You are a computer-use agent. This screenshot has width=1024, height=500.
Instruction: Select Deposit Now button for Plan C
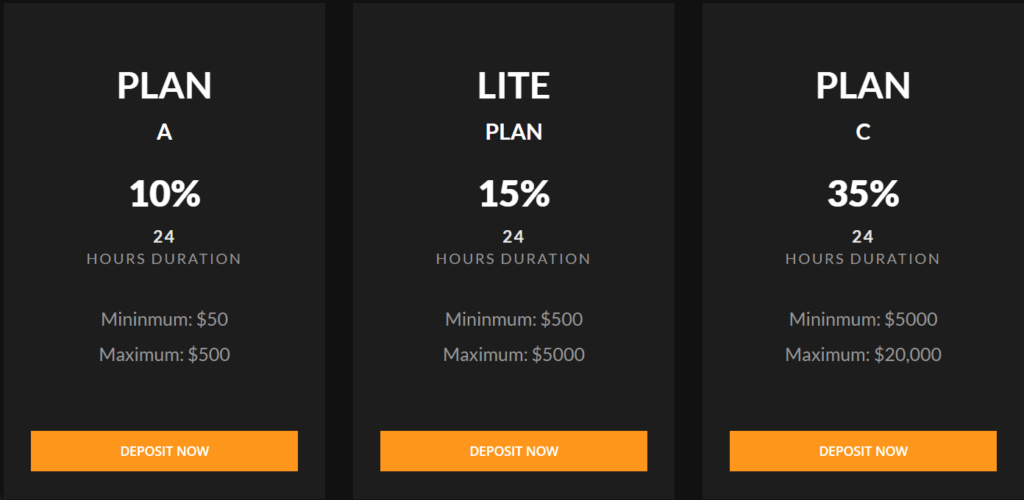point(863,451)
